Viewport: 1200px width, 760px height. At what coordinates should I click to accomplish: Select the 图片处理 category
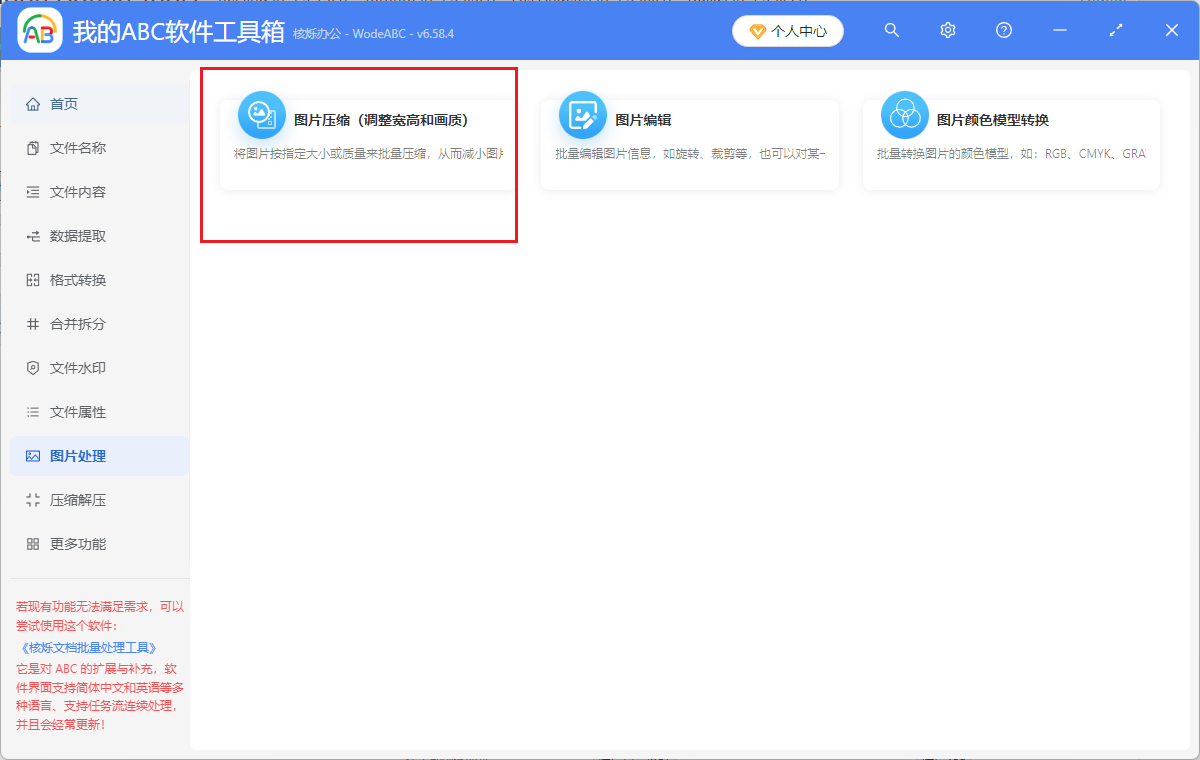pos(62,455)
